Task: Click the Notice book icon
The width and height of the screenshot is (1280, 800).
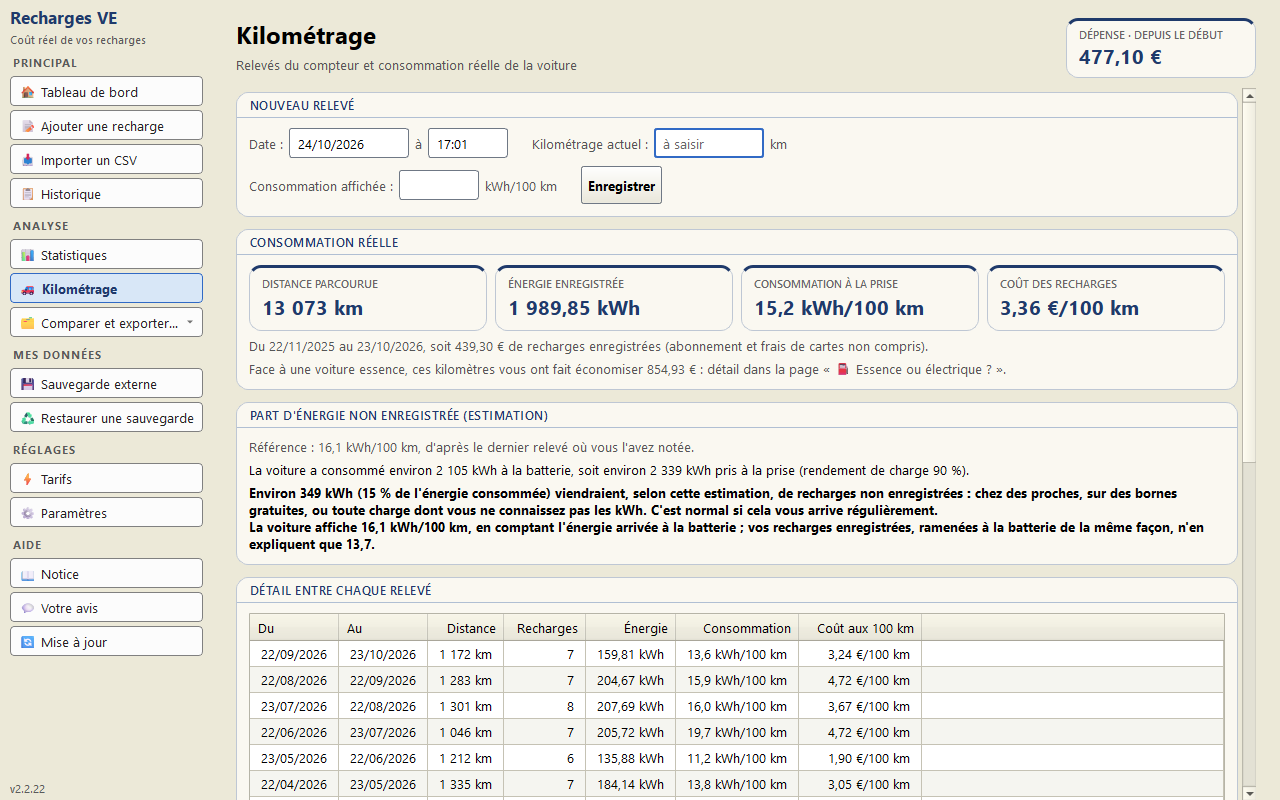Action: 28,574
